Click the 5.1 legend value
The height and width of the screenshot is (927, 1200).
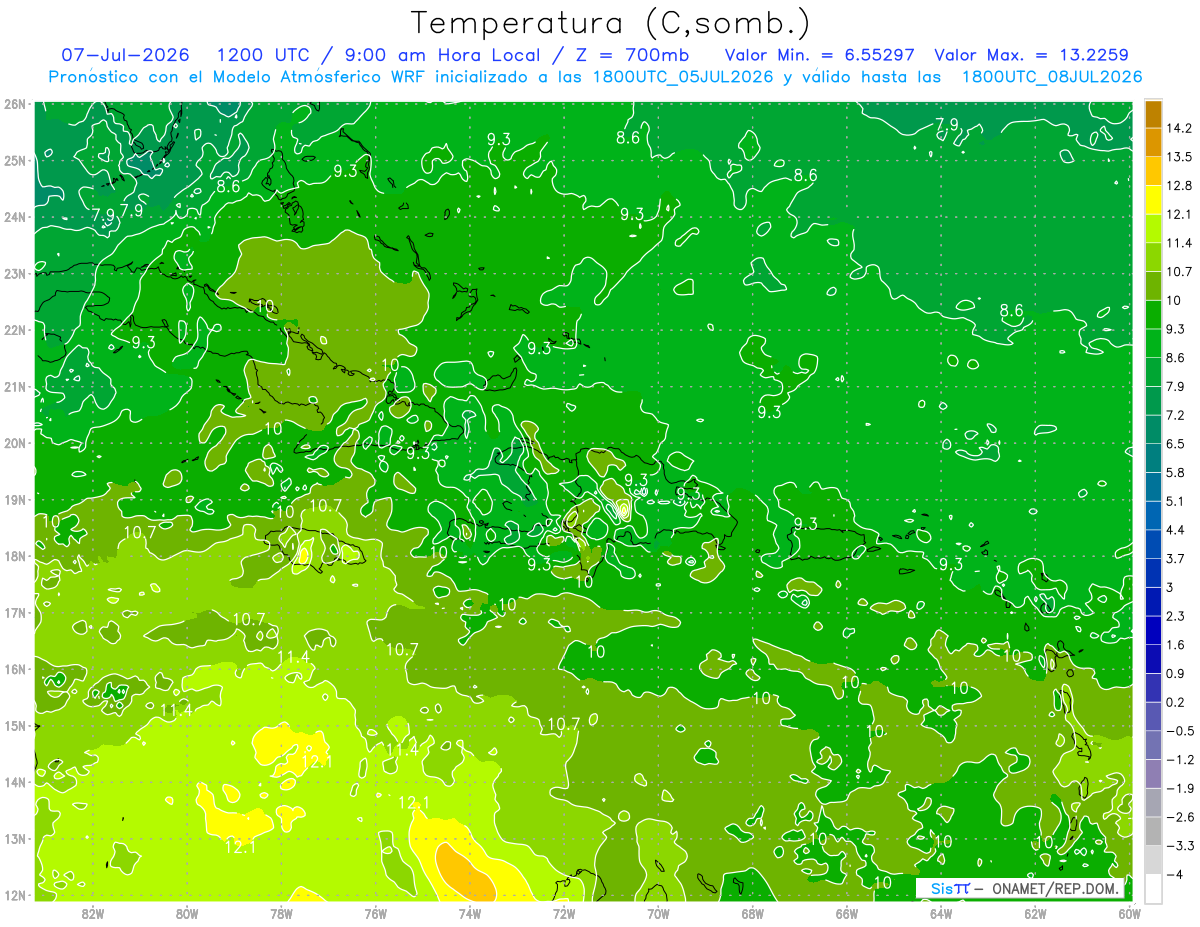click(1176, 501)
